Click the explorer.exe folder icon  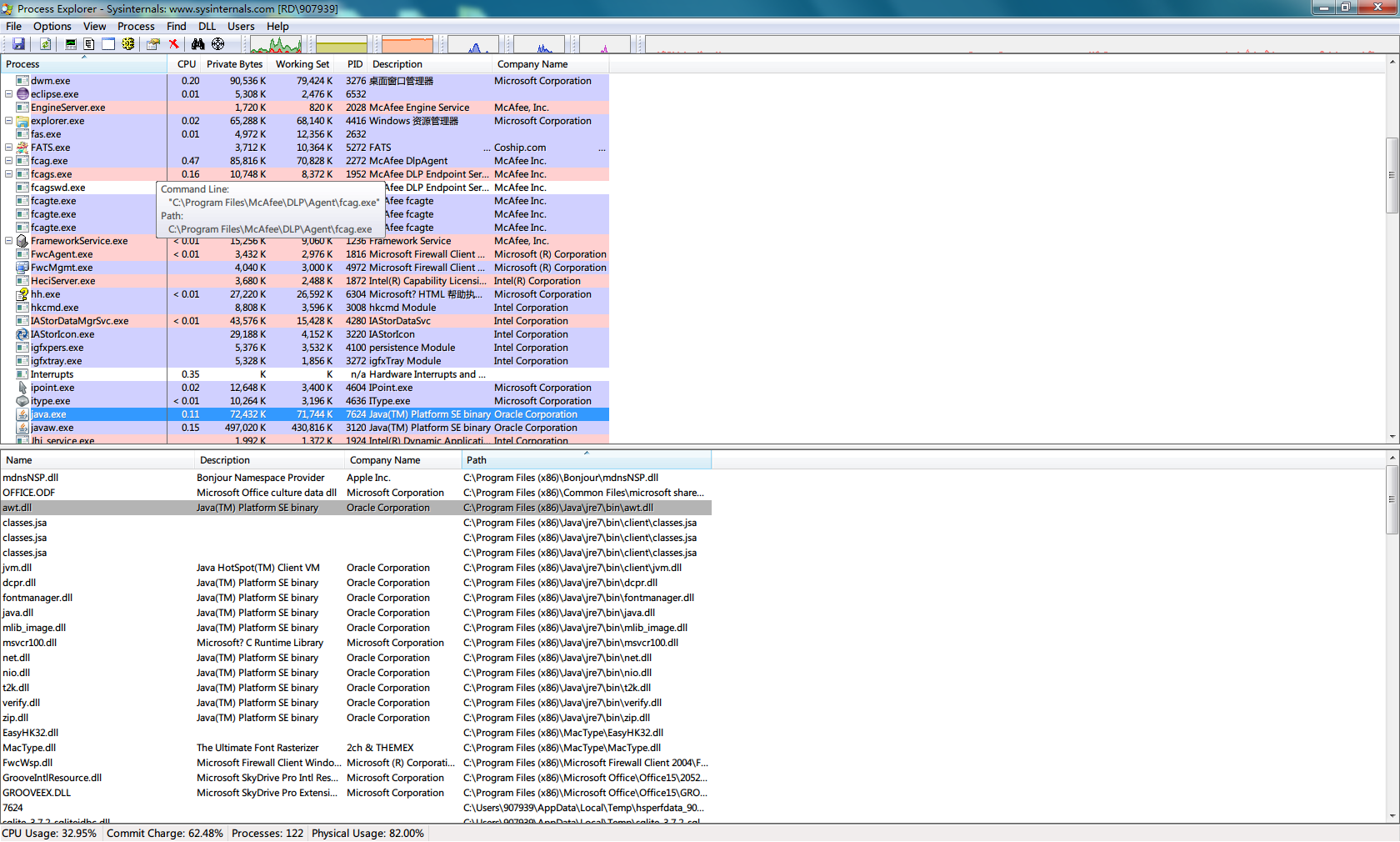coord(22,121)
